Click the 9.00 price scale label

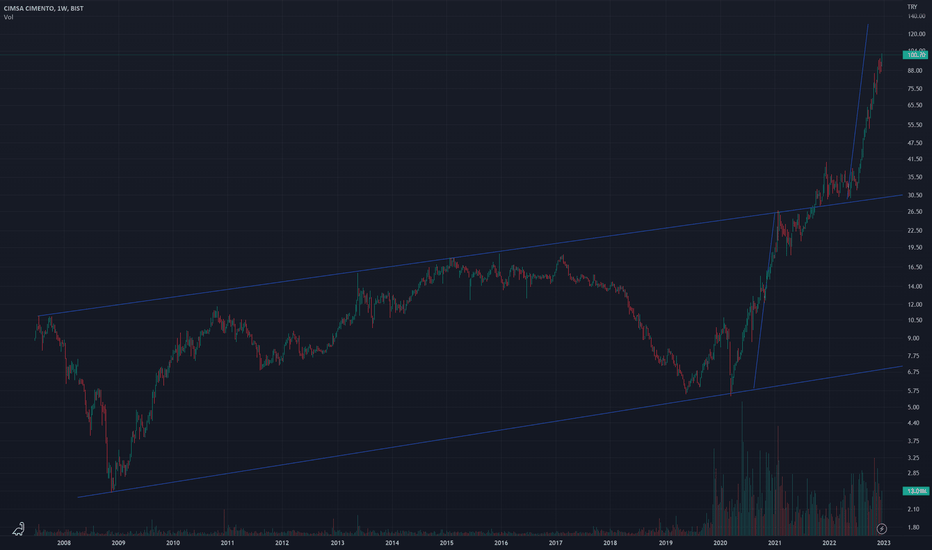(914, 338)
